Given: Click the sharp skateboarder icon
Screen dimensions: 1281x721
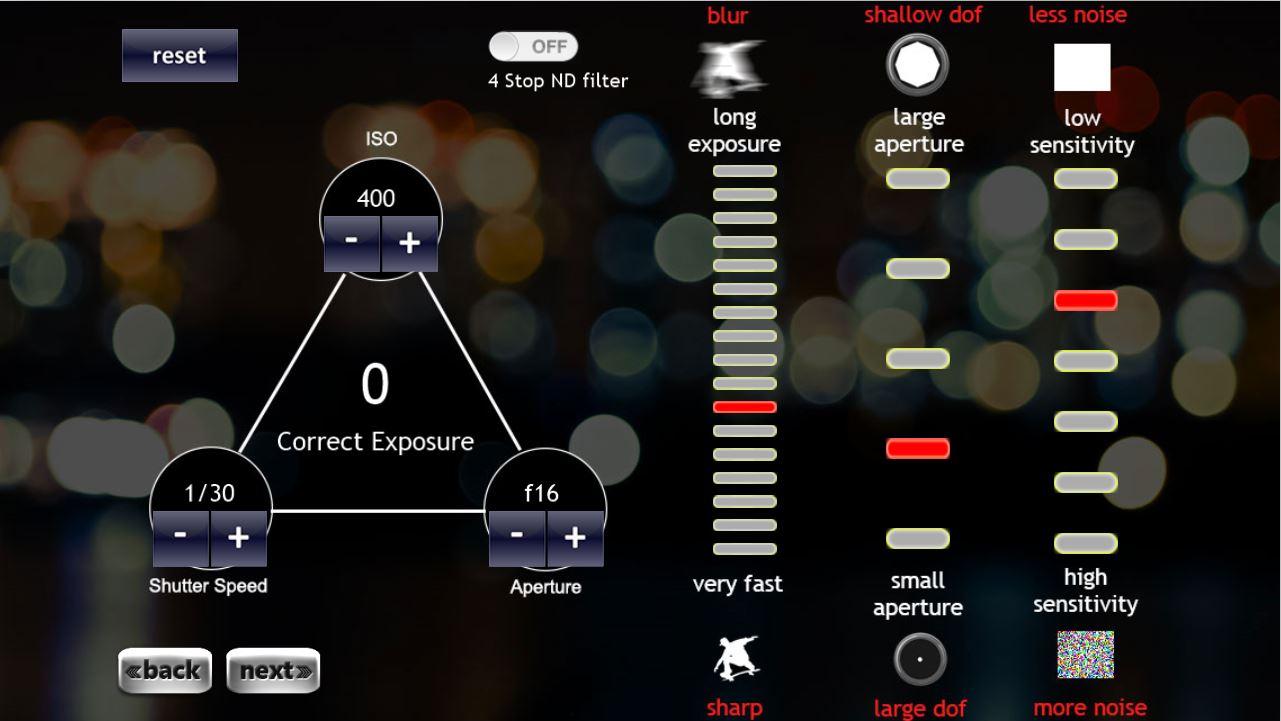Looking at the screenshot, I should tap(736, 659).
